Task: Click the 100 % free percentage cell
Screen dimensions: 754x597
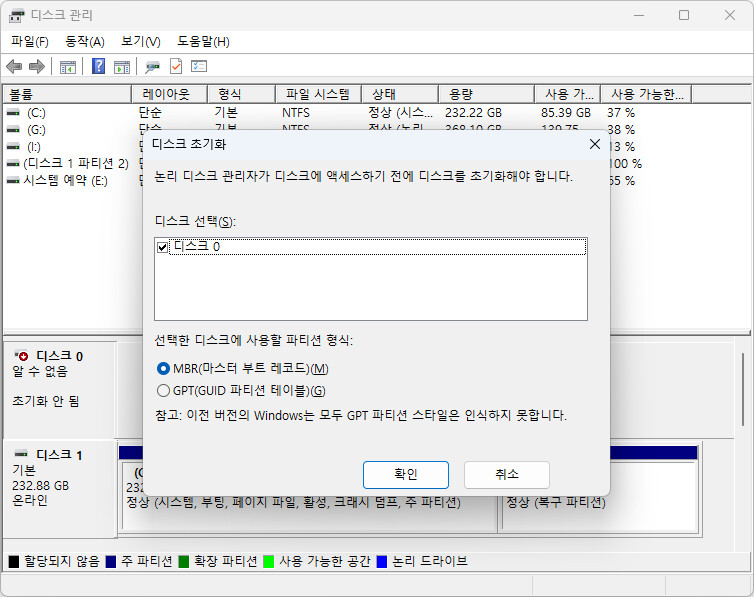Action: 626,164
